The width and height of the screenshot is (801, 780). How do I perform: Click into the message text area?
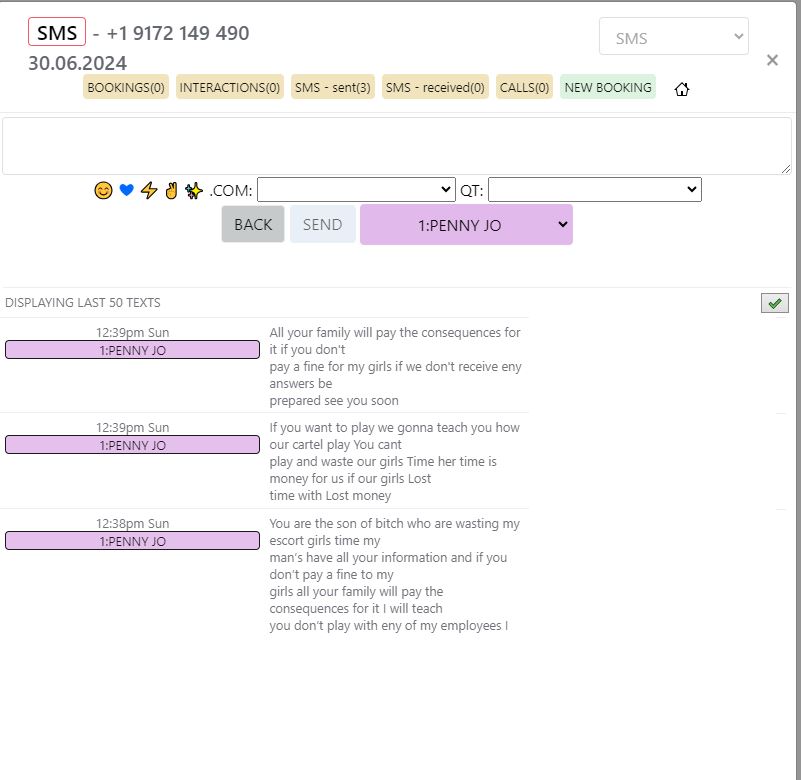(396, 146)
